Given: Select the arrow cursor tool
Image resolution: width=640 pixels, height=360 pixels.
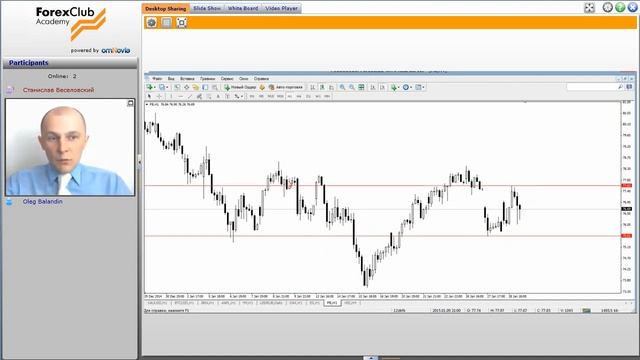Looking at the screenshot, I should point(149,96).
